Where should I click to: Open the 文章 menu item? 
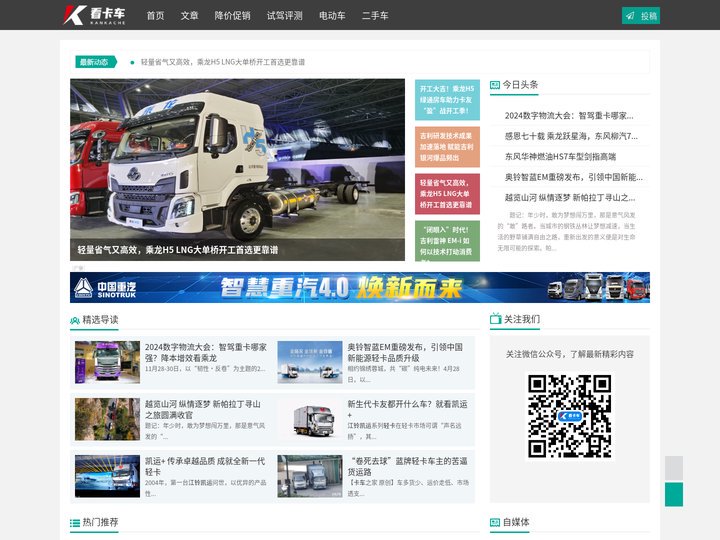(x=189, y=16)
